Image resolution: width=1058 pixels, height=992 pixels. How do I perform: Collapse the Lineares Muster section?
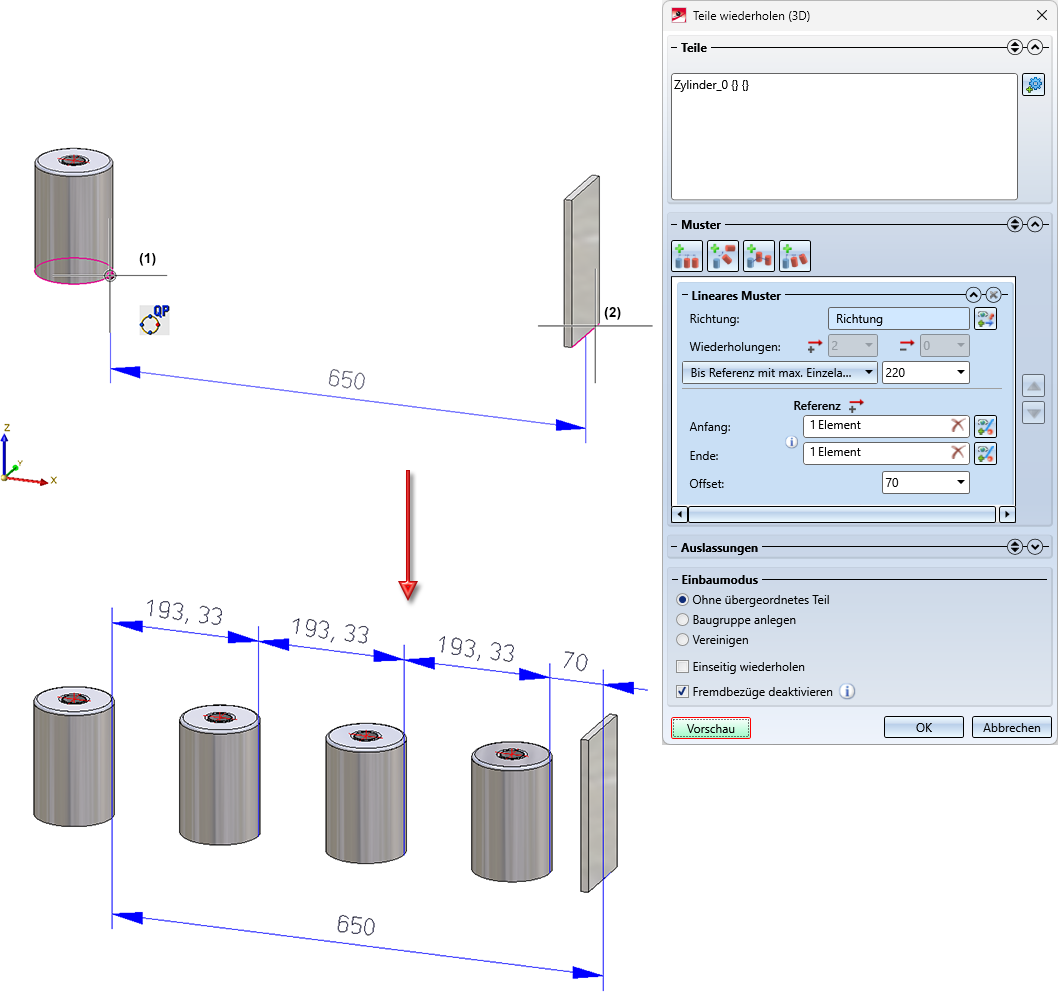point(972,295)
